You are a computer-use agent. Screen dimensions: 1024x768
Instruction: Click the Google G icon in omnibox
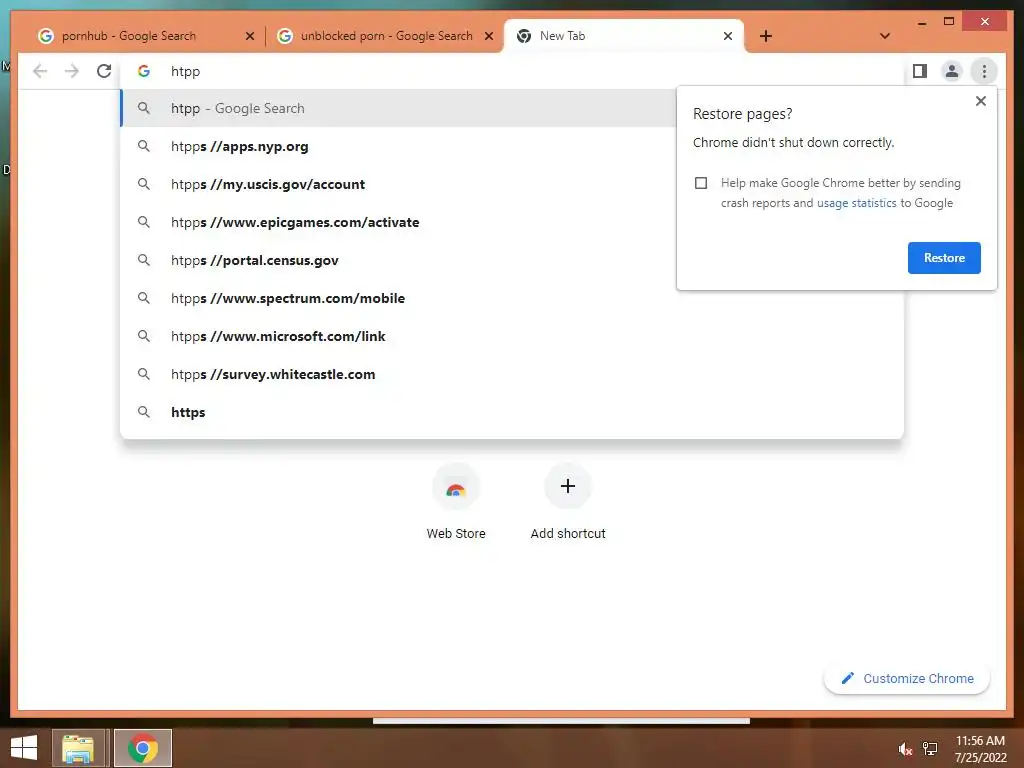[144, 71]
